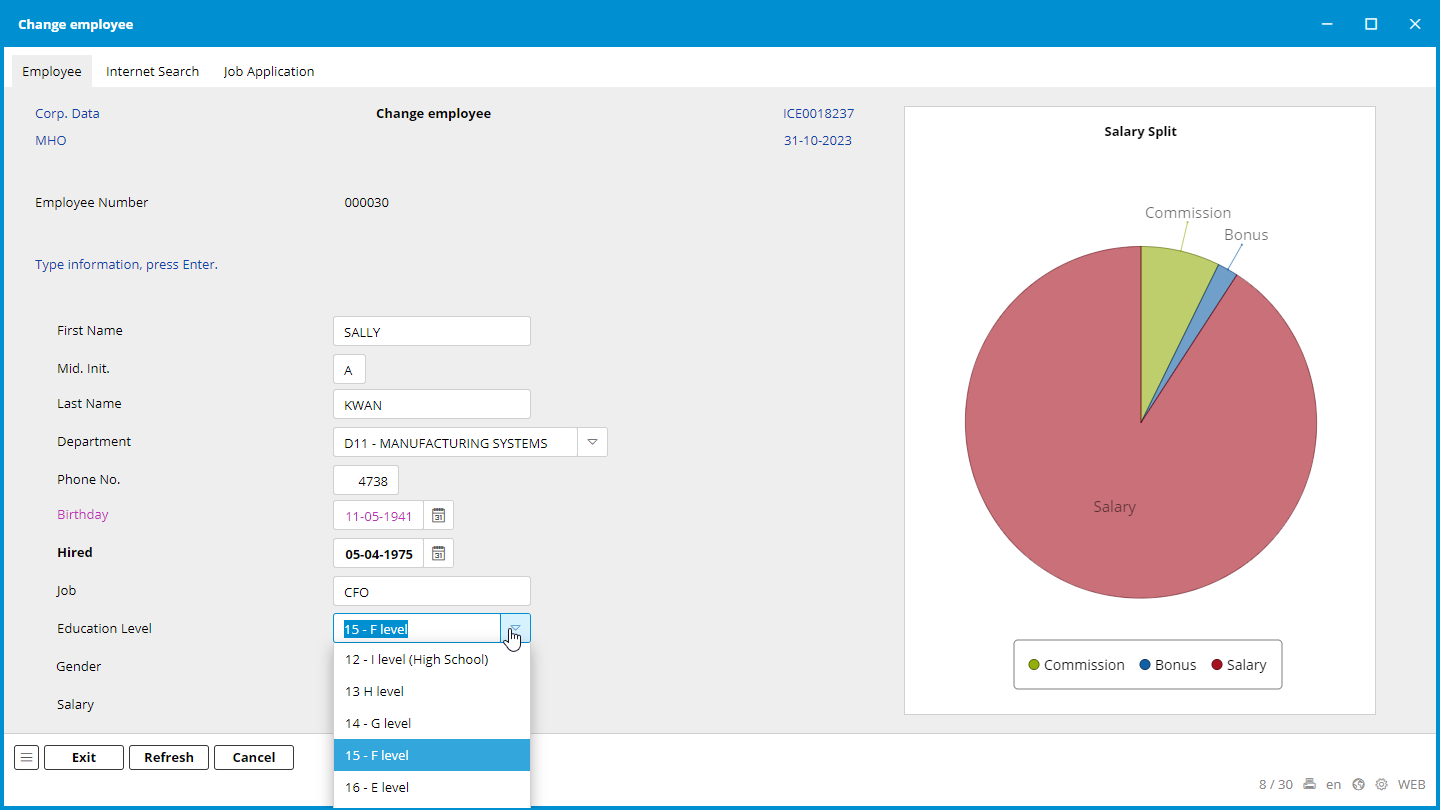1440x810 pixels.
Task: Click the First Name input field
Action: click(431, 332)
